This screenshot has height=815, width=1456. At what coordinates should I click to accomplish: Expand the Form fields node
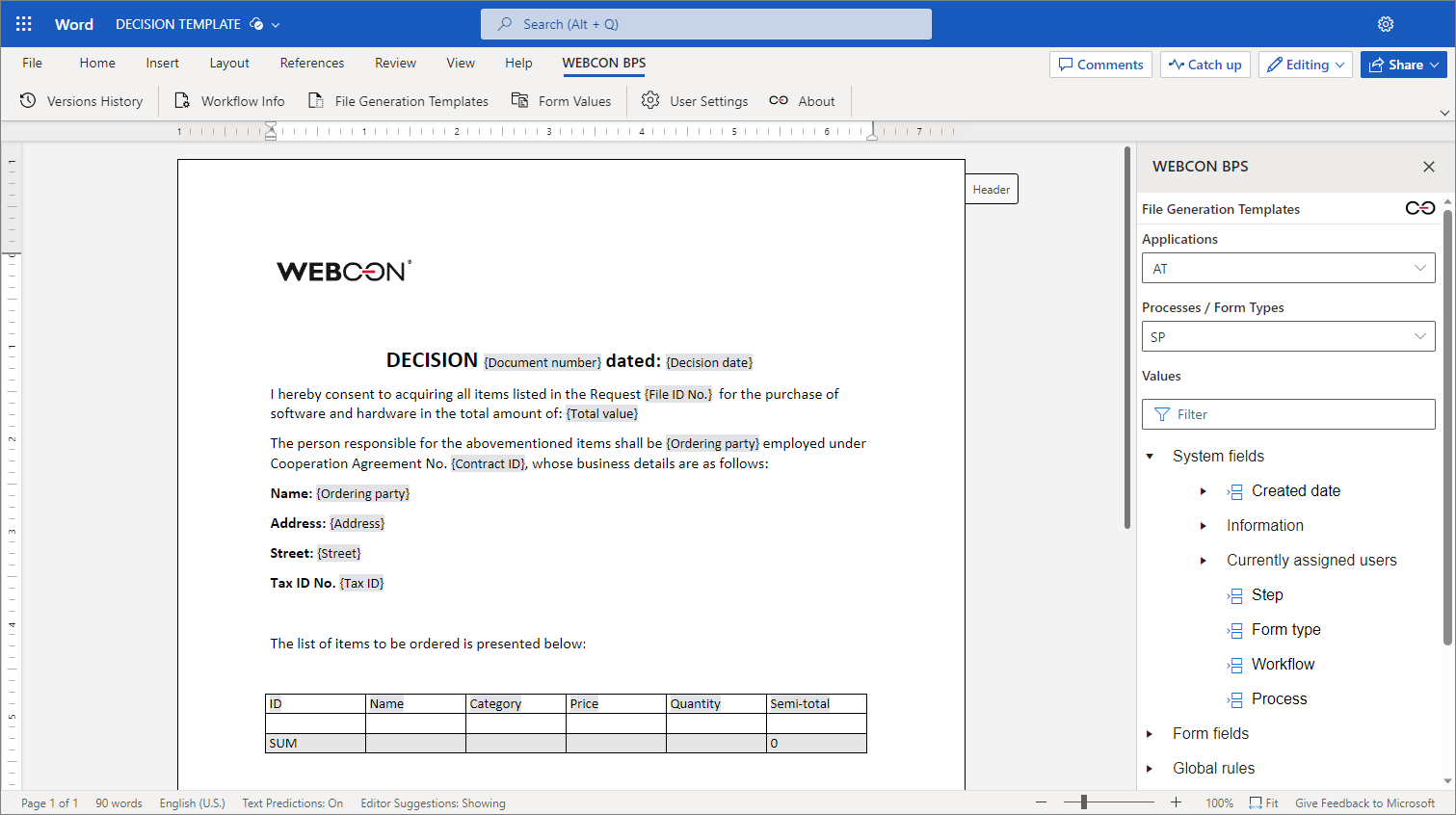pyautogui.click(x=1150, y=734)
